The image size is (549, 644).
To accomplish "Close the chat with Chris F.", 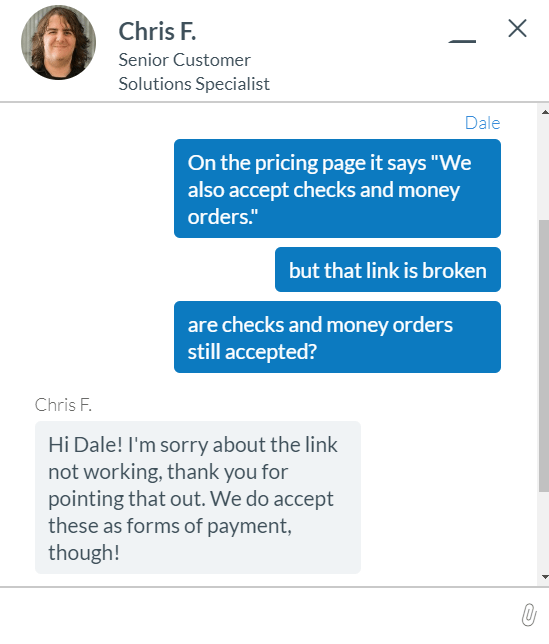I will click(517, 28).
